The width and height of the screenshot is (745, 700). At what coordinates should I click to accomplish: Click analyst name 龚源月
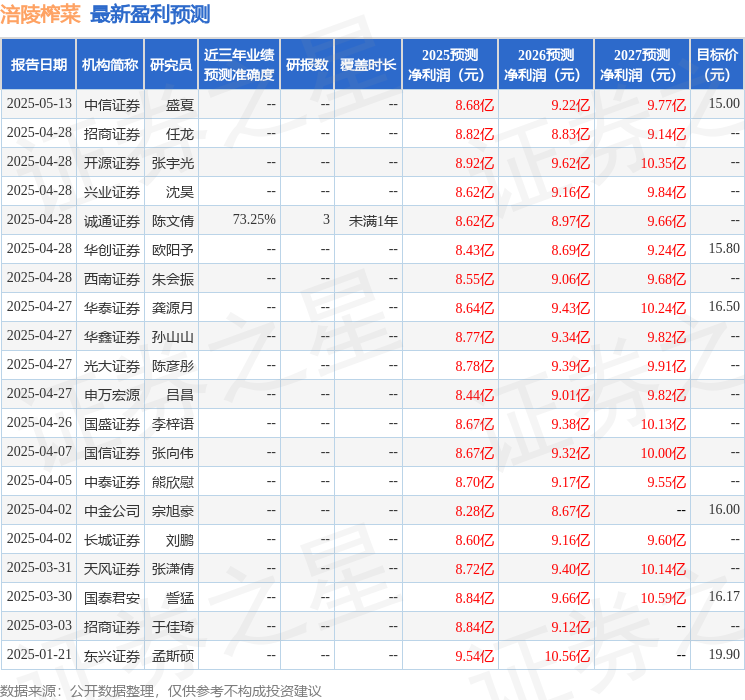coord(172,308)
